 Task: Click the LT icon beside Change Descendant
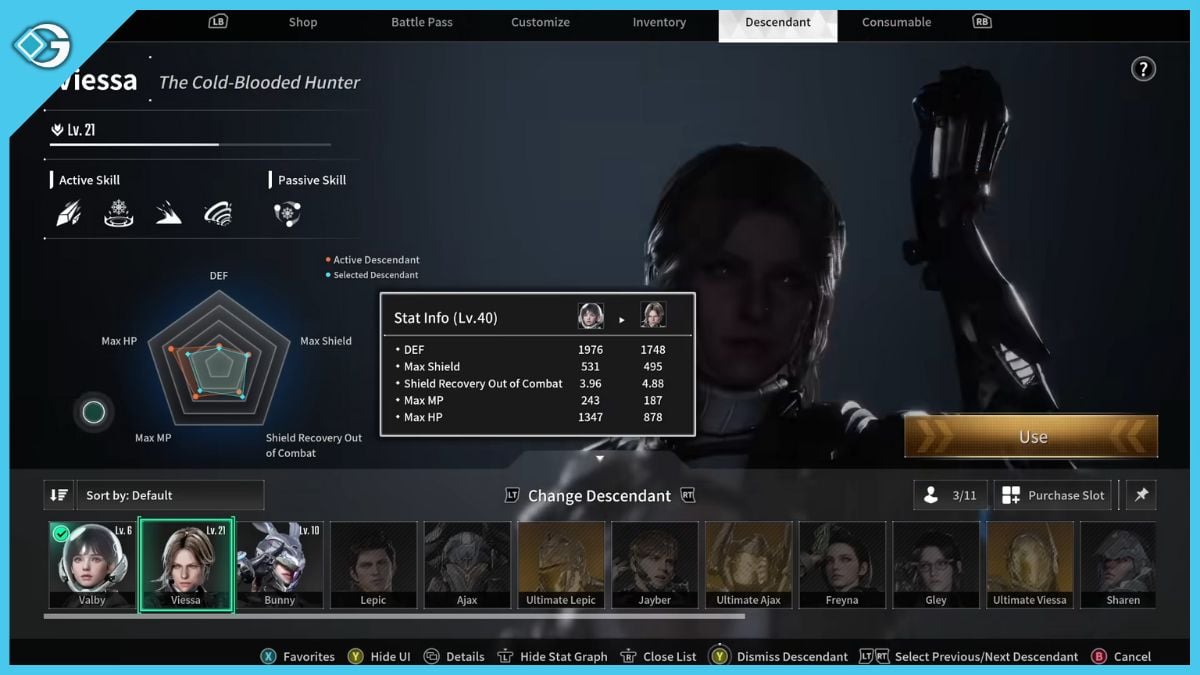(512, 495)
